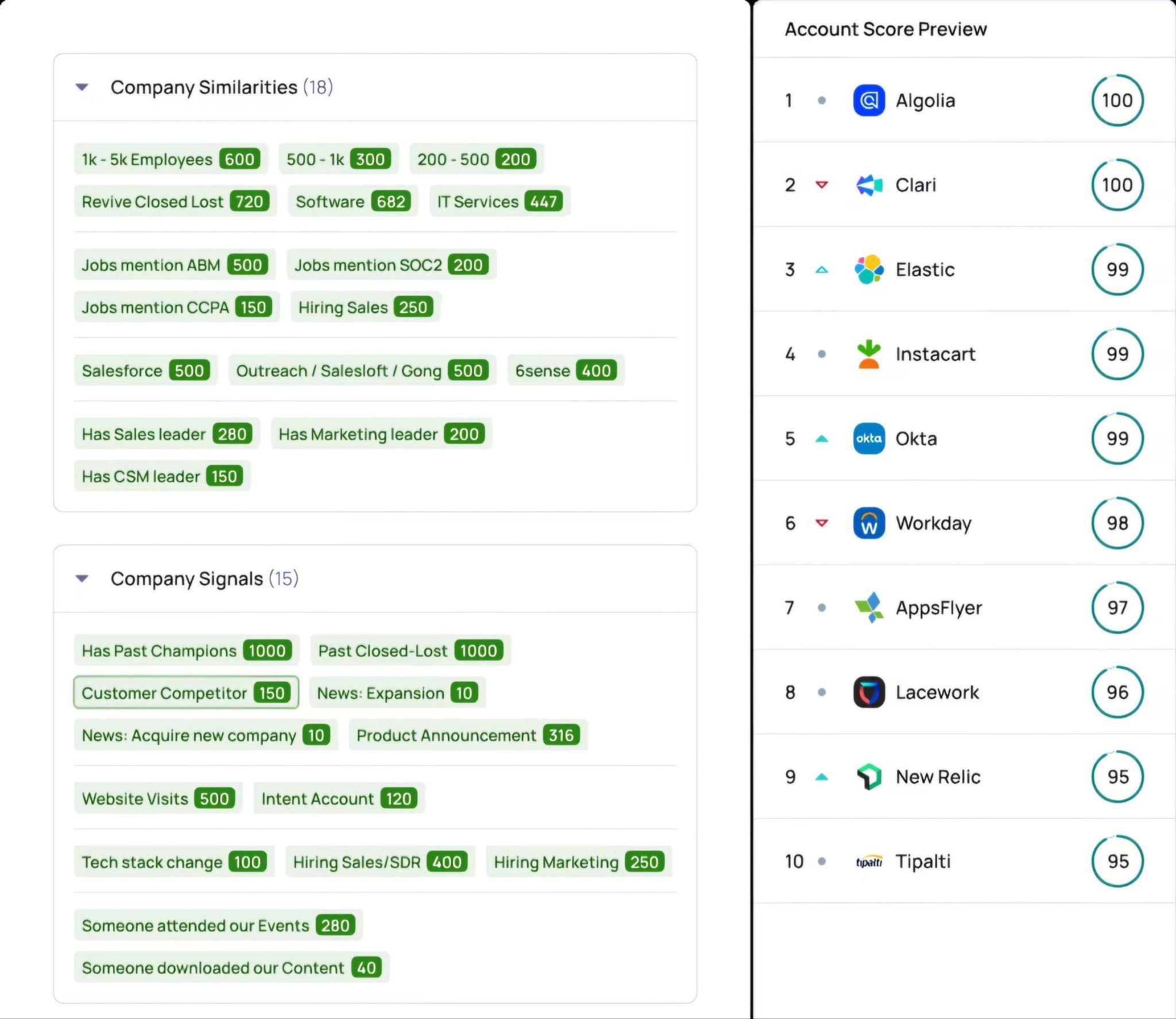The height and width of the screenshot is (1019, 1176).
Task: Click the Okta logo icon
Action: coord(869,438)
